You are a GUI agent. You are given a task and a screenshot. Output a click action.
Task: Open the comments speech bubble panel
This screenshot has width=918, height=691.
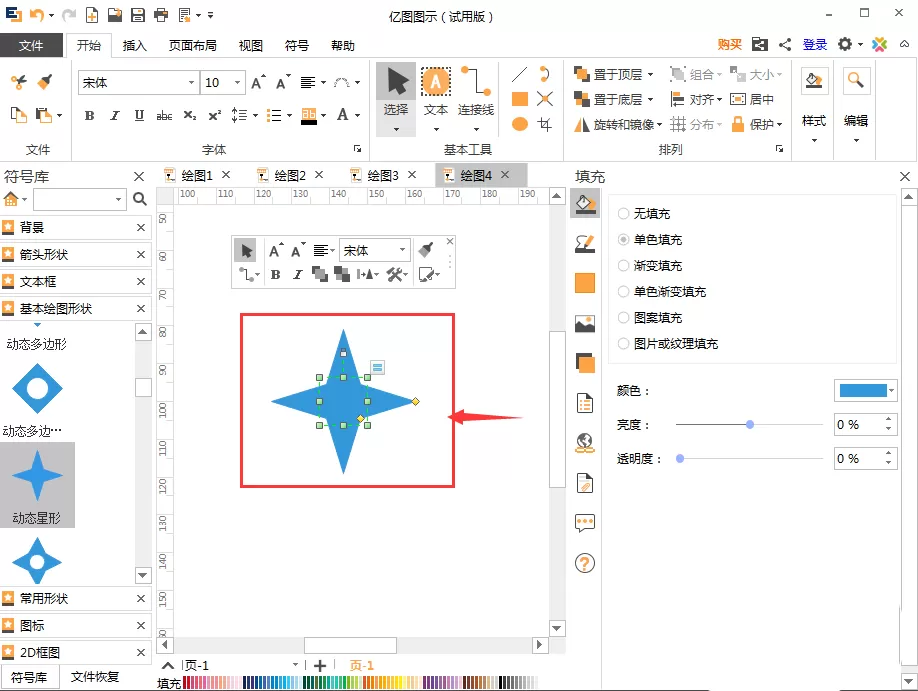click(x=585, y=522)
